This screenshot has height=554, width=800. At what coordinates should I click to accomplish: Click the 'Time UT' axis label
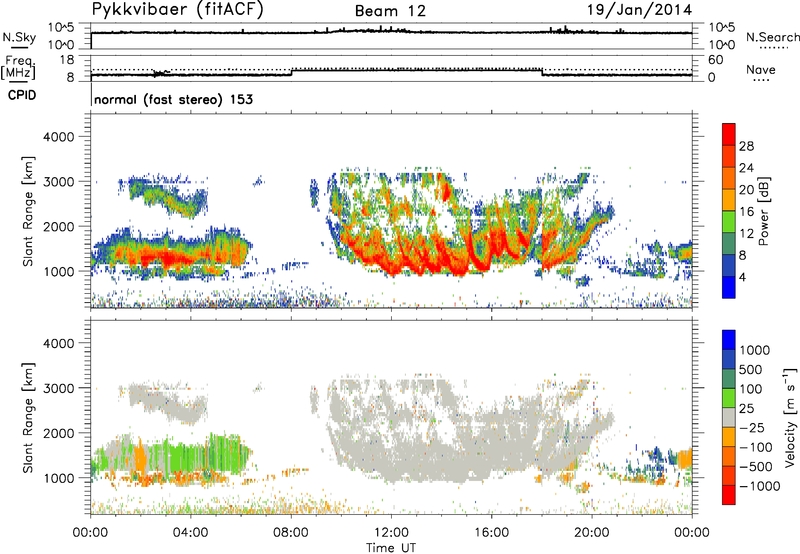(391, 548)
